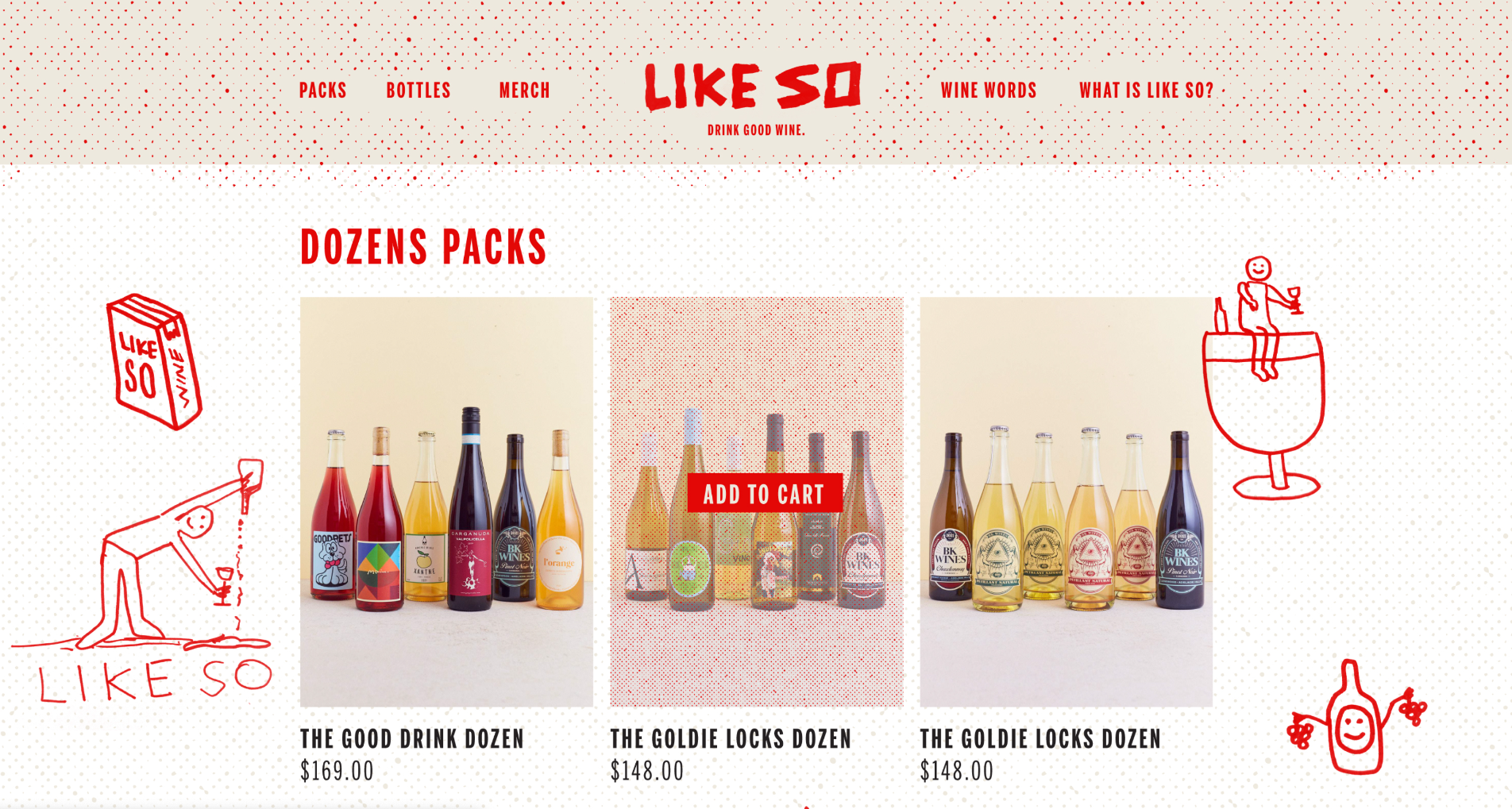Click the Drink Good Wine tagline
The height and width of the screenshot is (809, 1512).
click(756, 130)
